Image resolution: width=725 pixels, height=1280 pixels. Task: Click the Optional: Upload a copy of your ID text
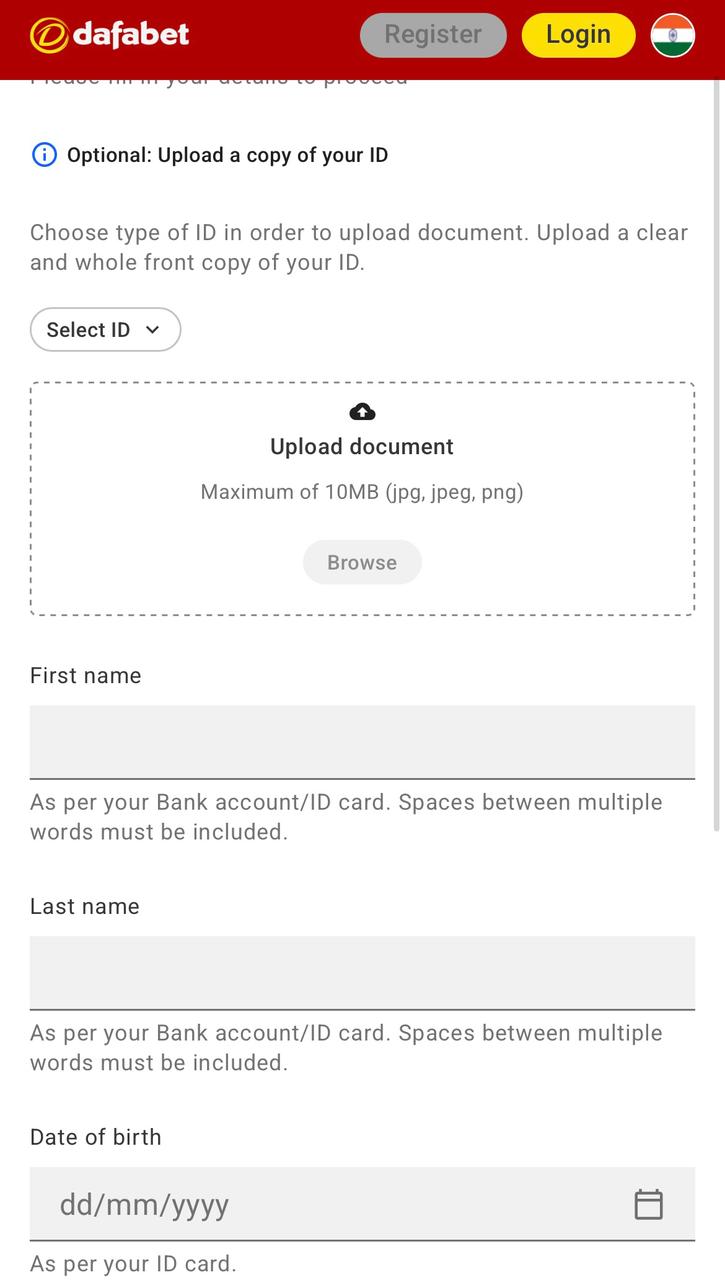pos(227,155)
